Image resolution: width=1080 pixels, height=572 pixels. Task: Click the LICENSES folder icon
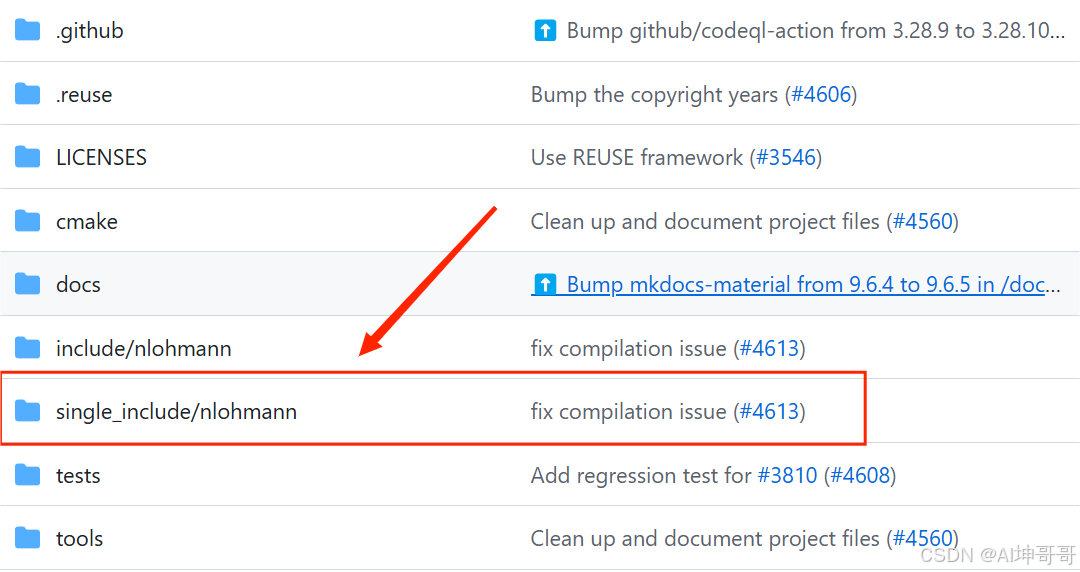coord(28,157)
